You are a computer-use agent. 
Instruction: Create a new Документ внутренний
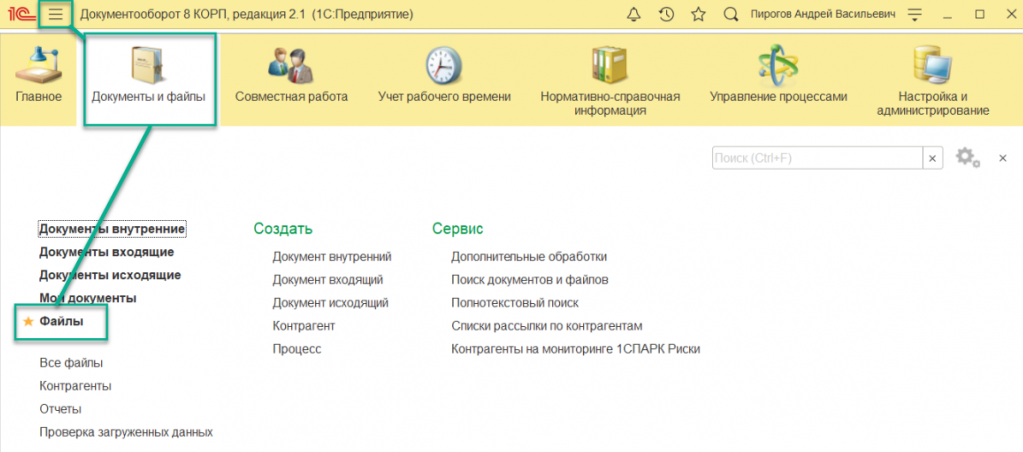332,257
